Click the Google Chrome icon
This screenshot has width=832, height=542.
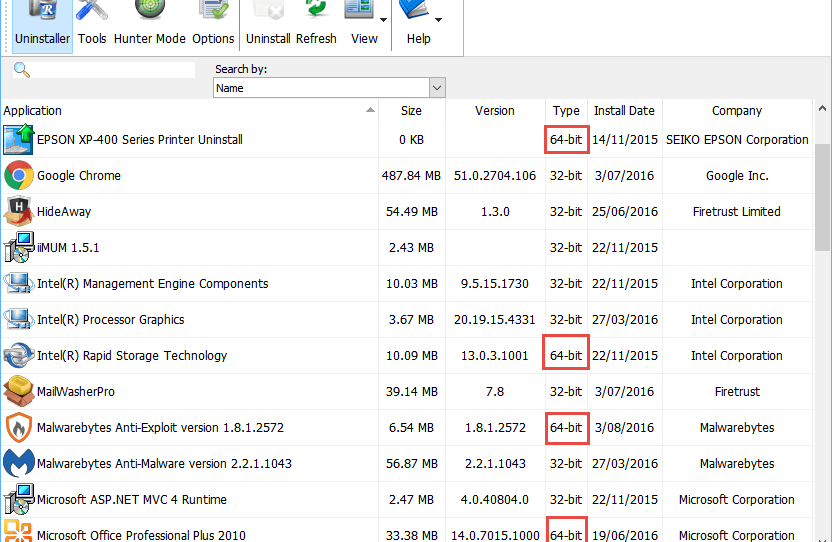pos(19,175)
